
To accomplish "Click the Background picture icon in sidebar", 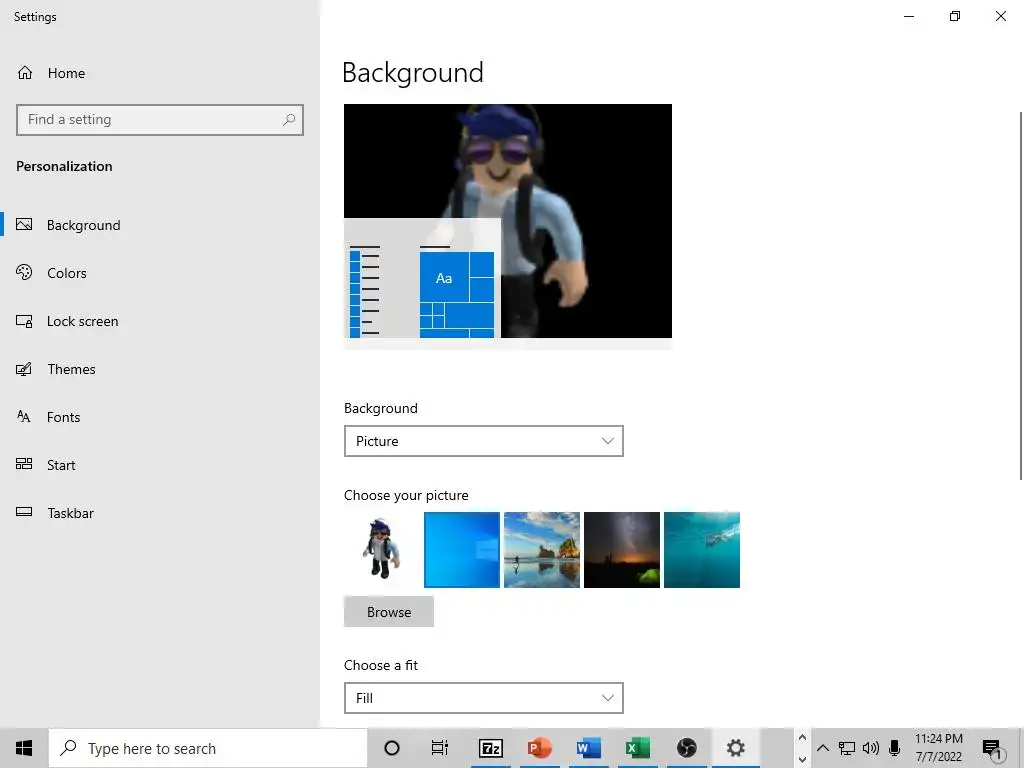I will coord(24,225).
